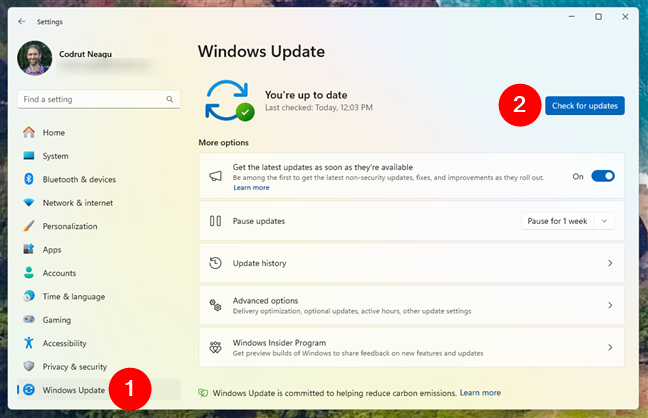Click Pause for 1 week button
648x418 pixels.
click(x=557, y=221)
